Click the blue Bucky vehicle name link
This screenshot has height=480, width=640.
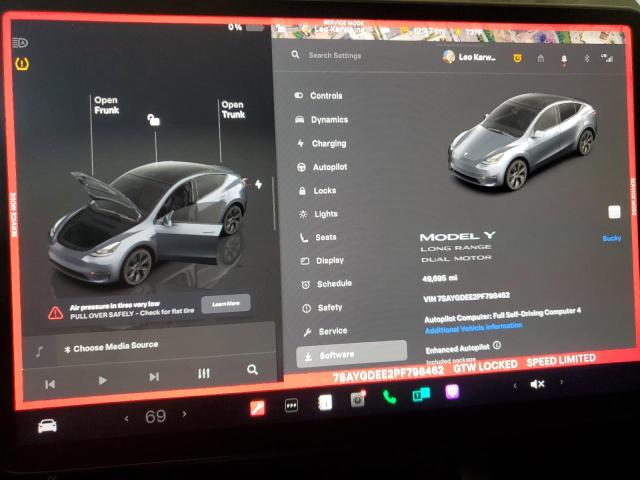pyautogui.click(x=611, y=238)
